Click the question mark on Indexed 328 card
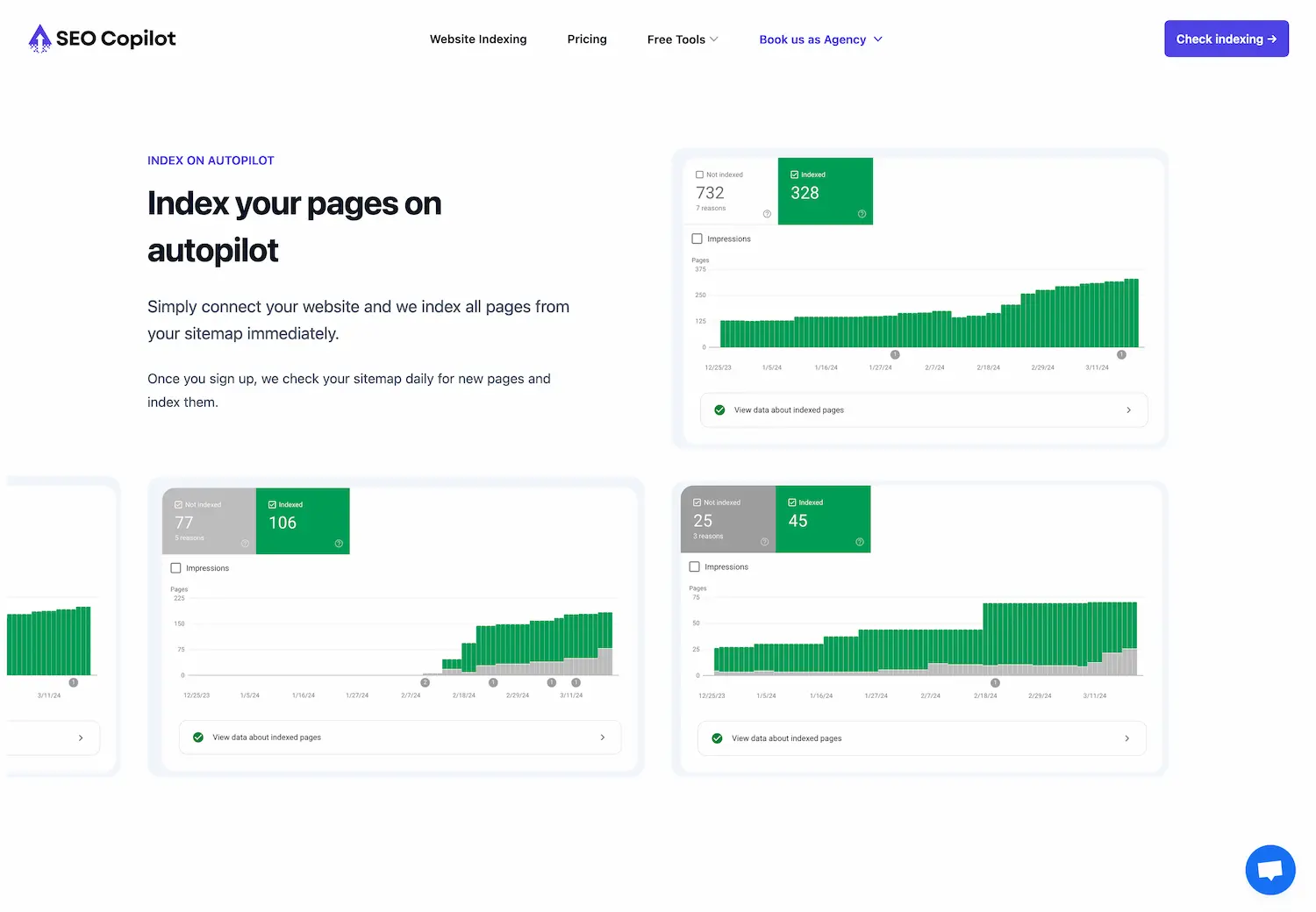This screenshot has width=1316, height=912. click(862, 214)
